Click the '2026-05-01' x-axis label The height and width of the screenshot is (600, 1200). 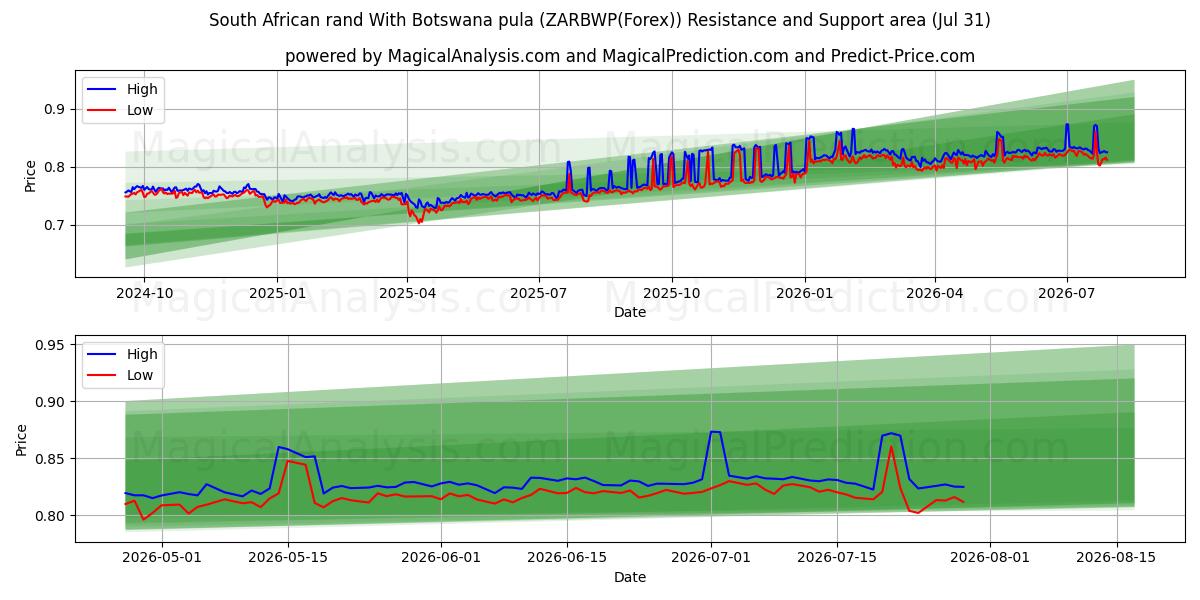pos(162,558)
